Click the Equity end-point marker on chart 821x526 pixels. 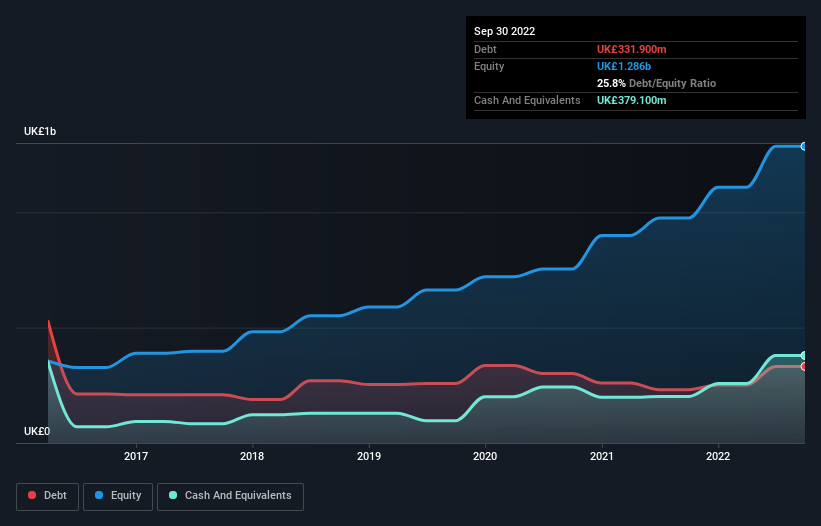click(804, 147)
